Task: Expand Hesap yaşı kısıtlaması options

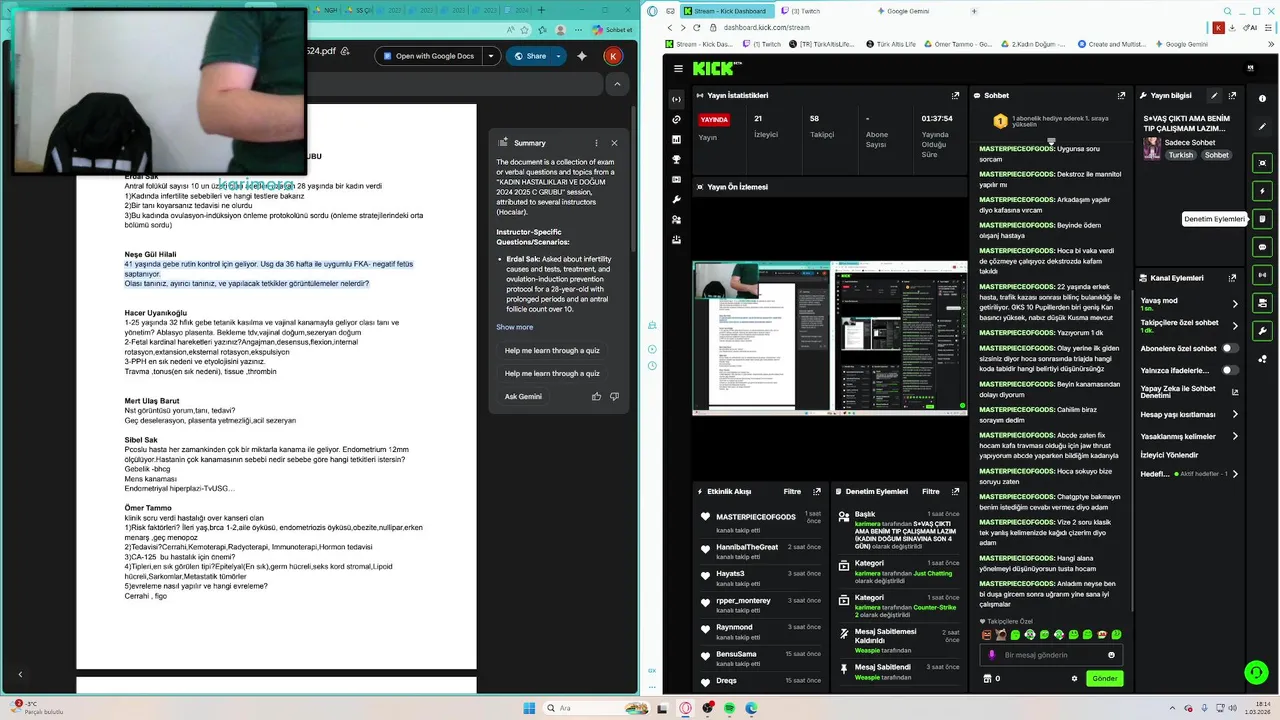Action: 1235,414
